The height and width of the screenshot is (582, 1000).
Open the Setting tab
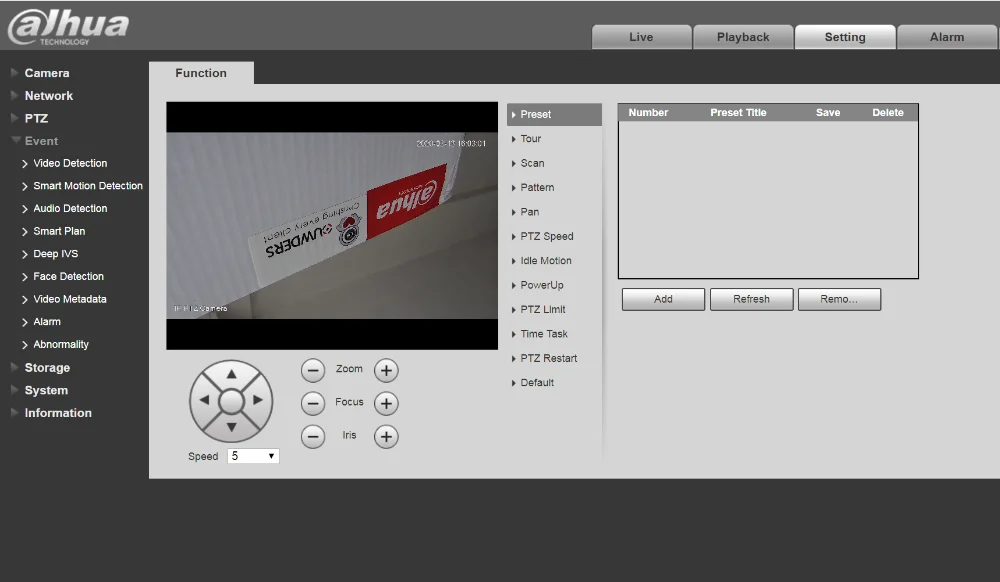point(845,37)
